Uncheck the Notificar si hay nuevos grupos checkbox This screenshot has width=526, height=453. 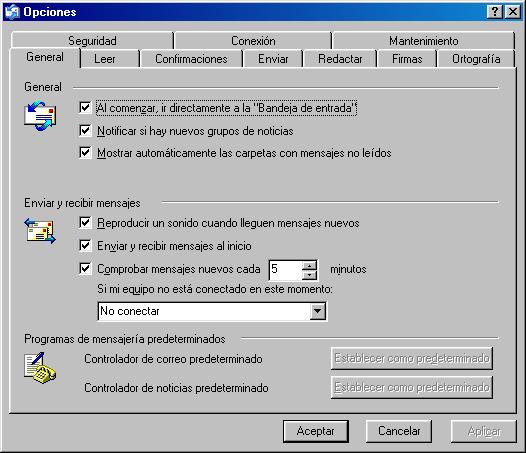click(x=85, y=131)
